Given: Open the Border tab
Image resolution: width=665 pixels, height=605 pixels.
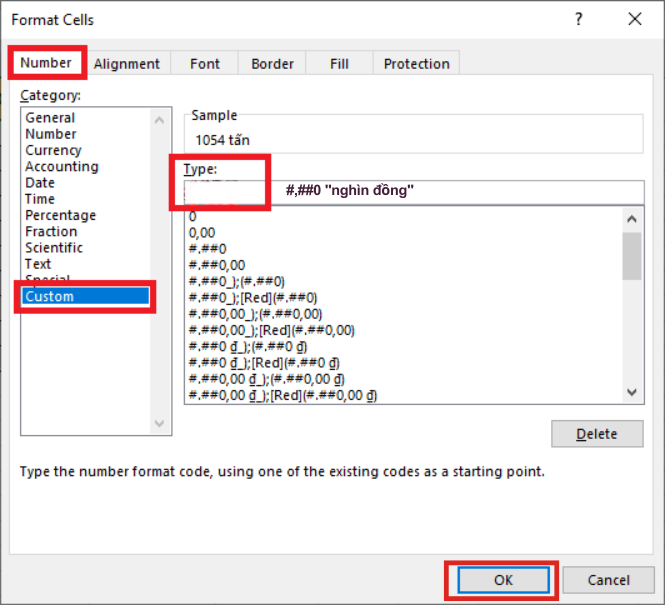Looking at the screenshot, I should pos(272,64).
